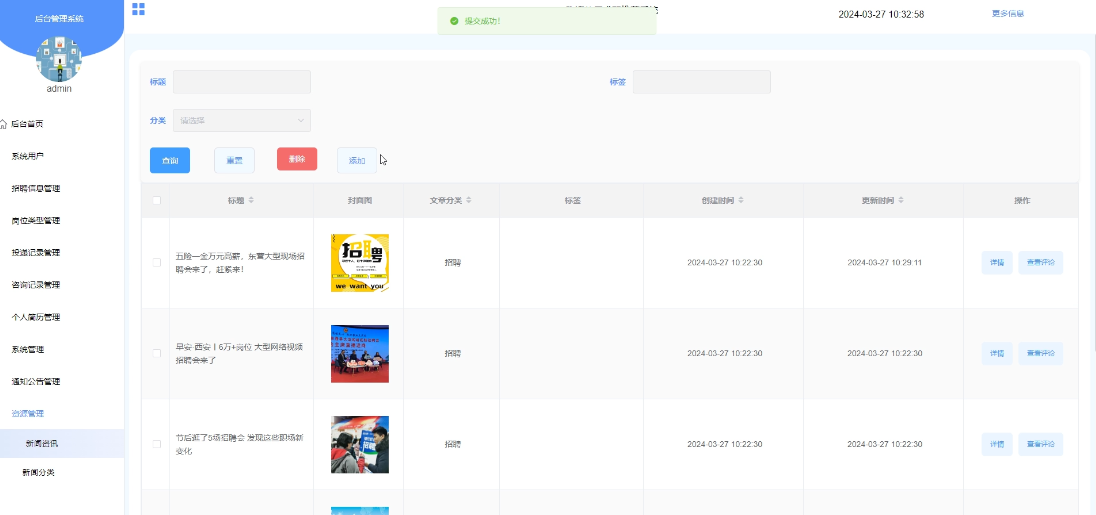This screenshot has height=515, width=1096.
Task: Check the row starting with 五险一金万元高薪
Action: coord(157,263)
